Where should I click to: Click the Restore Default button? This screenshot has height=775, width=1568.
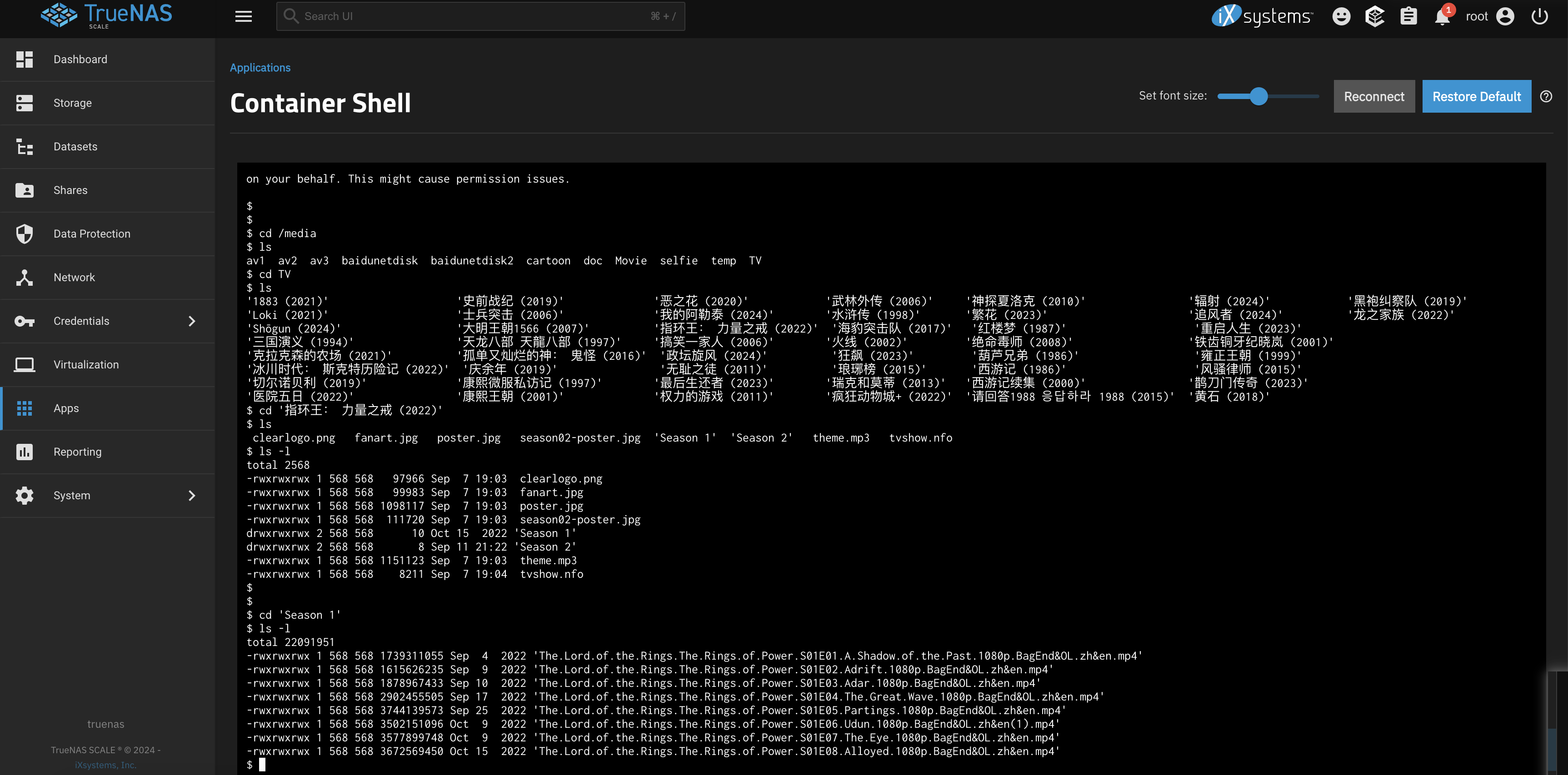pos(1476,96)
